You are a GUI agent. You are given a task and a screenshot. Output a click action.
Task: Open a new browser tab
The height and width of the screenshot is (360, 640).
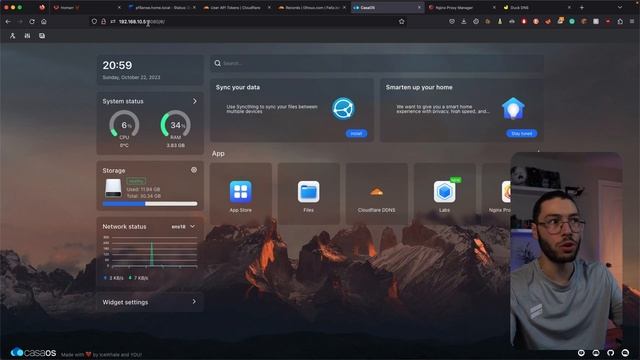(582, 7)
